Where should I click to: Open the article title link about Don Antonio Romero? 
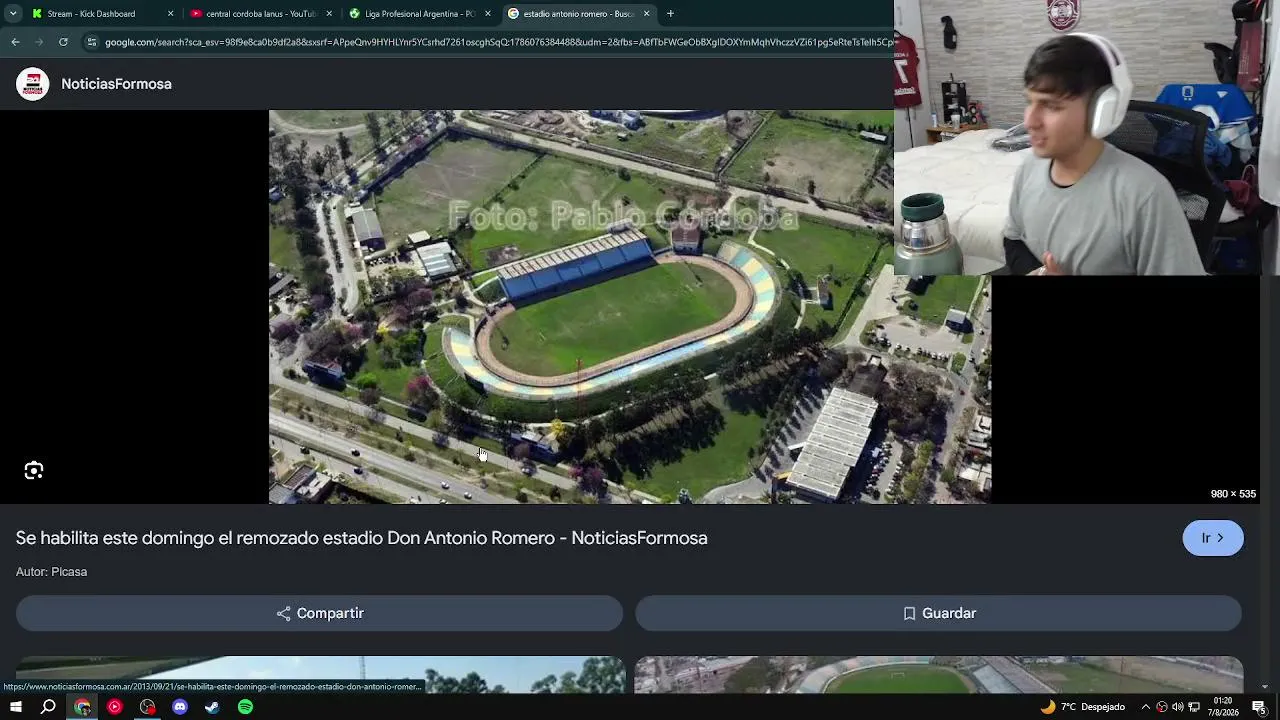(x=362, y=538)
